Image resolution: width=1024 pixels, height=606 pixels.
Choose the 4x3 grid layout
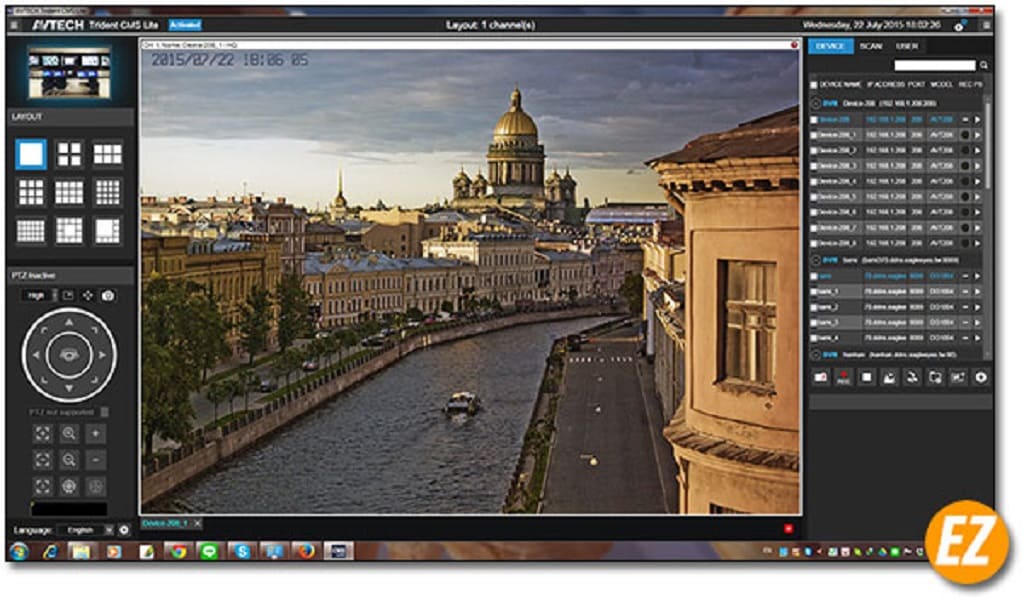[69, 193]
